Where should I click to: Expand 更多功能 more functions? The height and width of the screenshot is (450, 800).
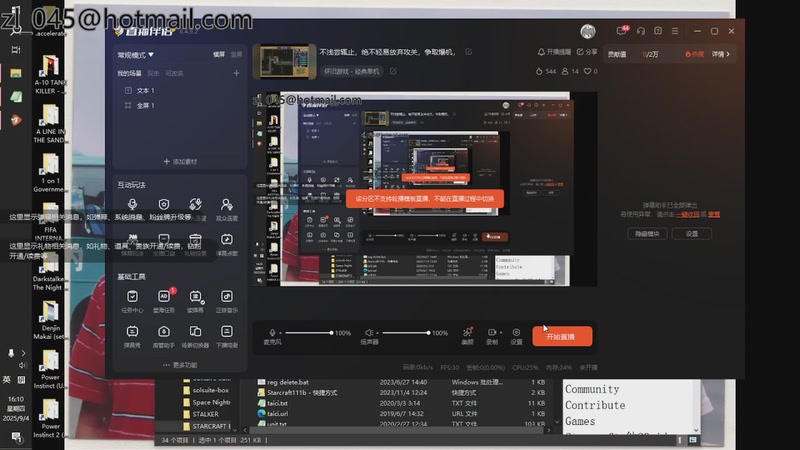click(180, 365)
